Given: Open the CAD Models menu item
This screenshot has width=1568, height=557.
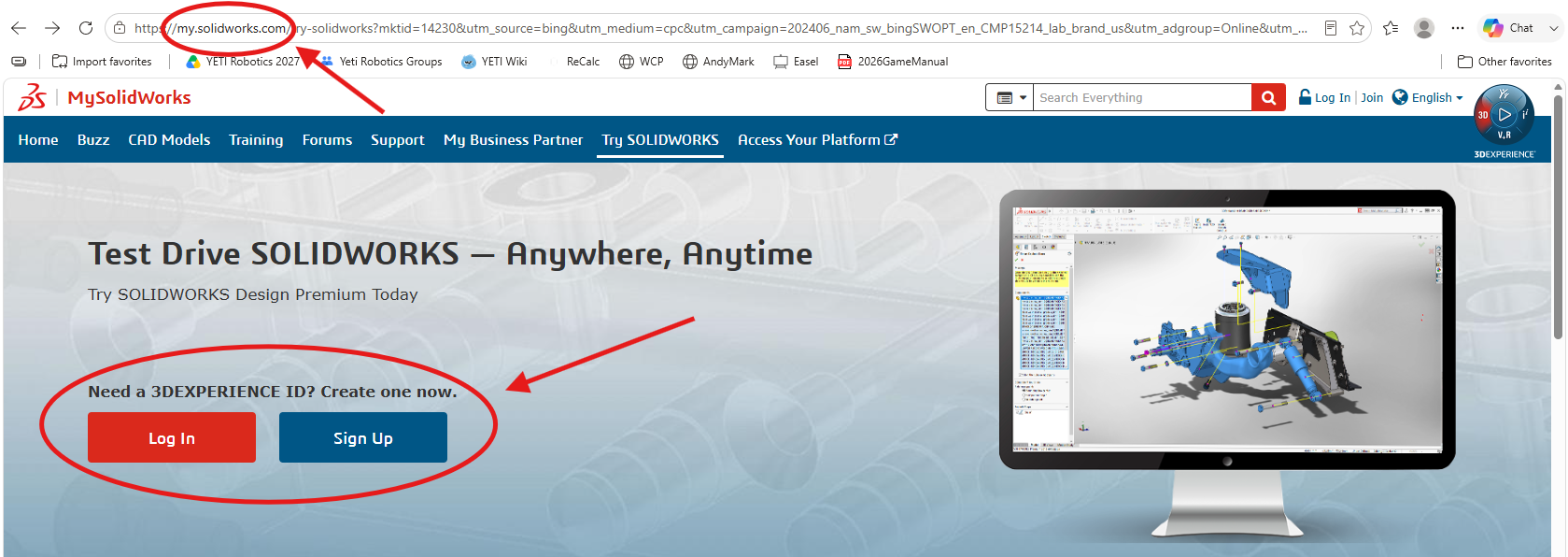Looking at the screenshot, I should (x=169, y=140).
